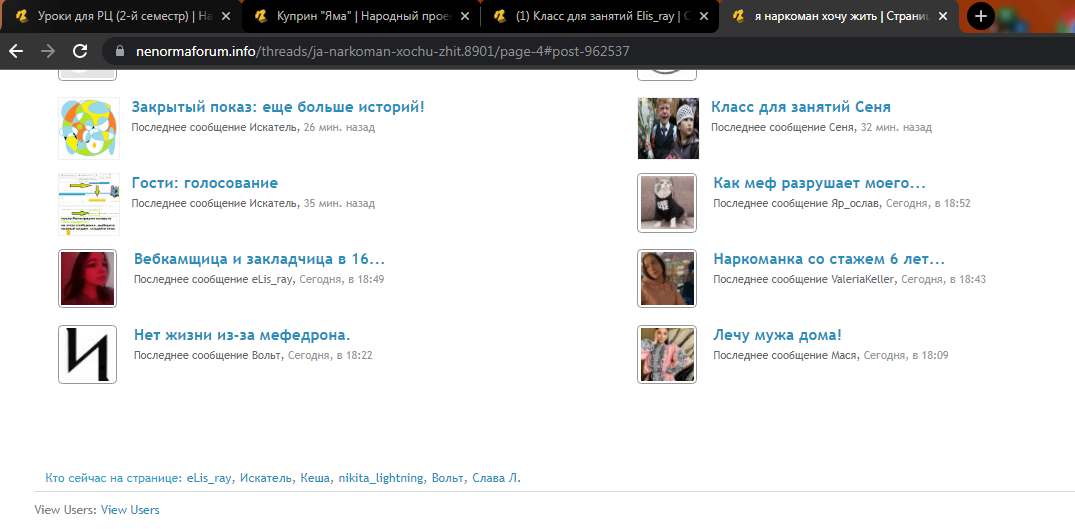Open avatar for Нет жизни из-за мефедрона thread
This screenshot has width=1075, height=529.
(x=88, y=354)
